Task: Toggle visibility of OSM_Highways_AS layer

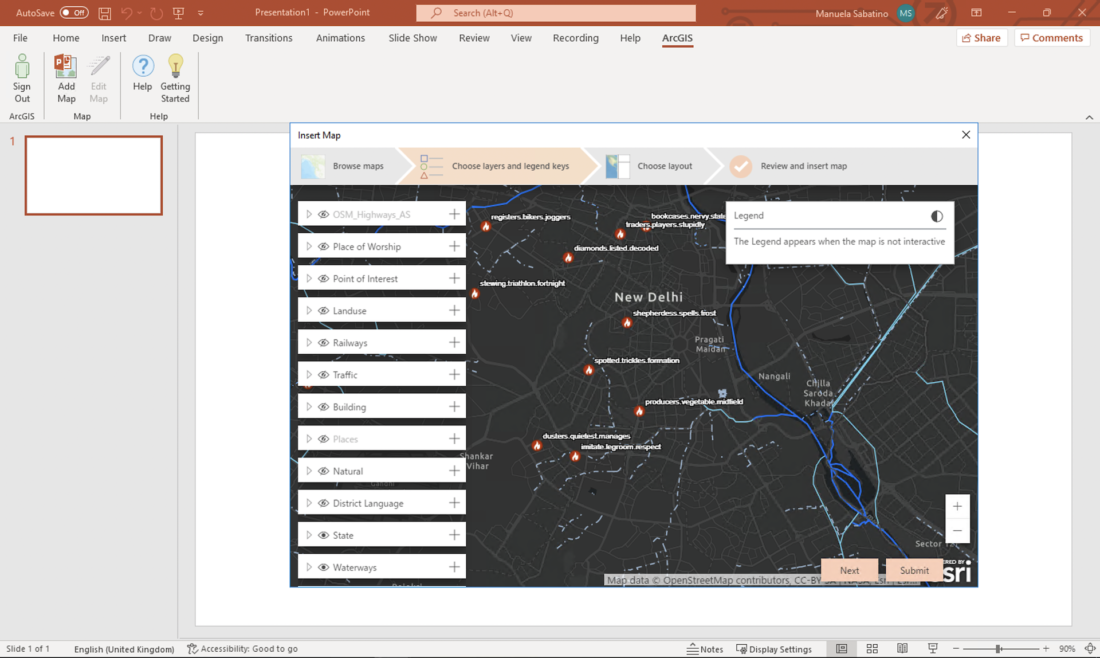Action: (323, 215)
